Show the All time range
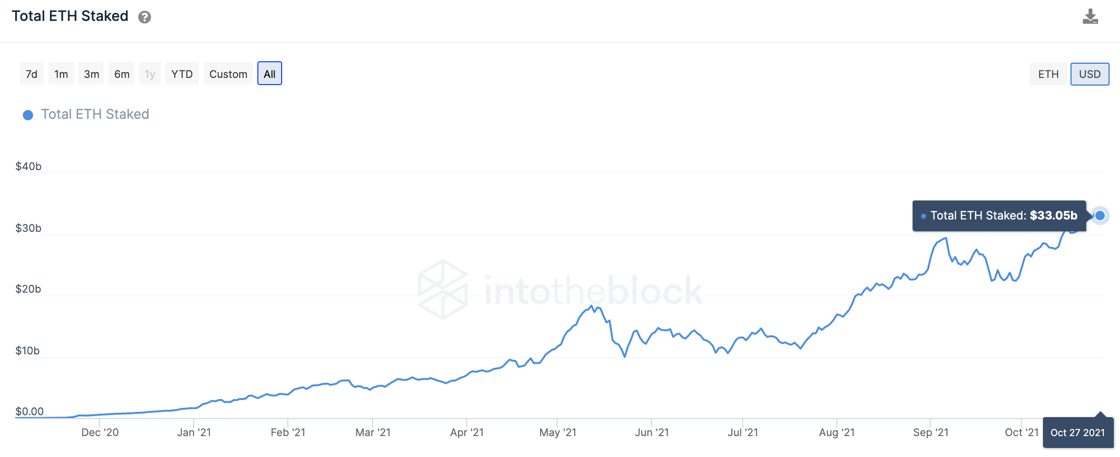The width and height of the screenshot is (1120, 457). click(269, 74)
